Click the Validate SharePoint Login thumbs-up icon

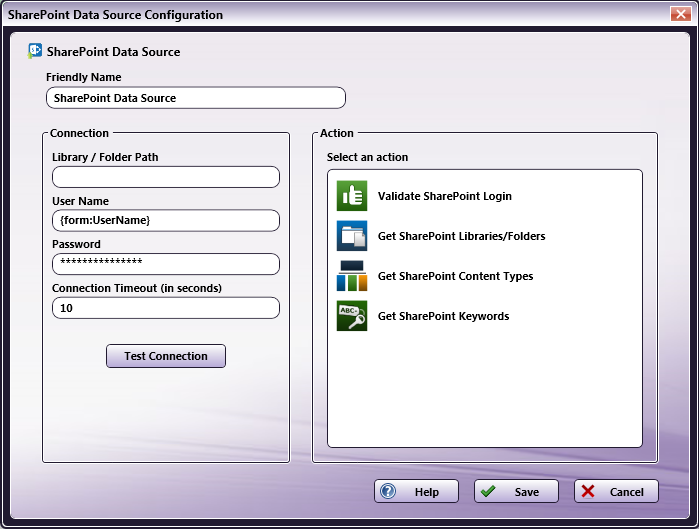coord(352,196)
